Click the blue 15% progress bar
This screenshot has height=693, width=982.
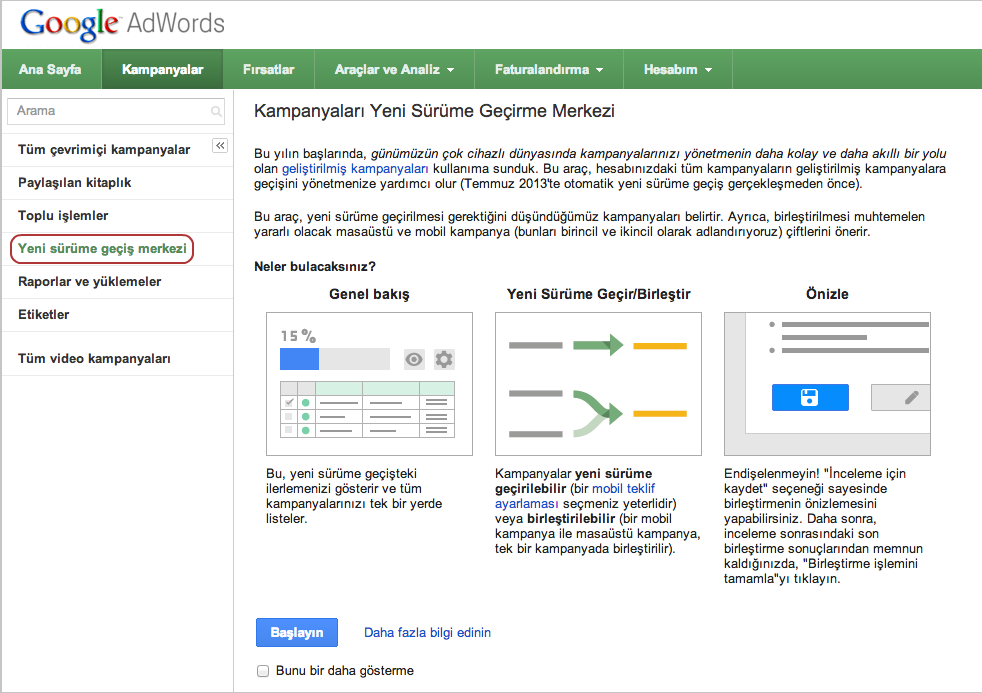point(299,359)
